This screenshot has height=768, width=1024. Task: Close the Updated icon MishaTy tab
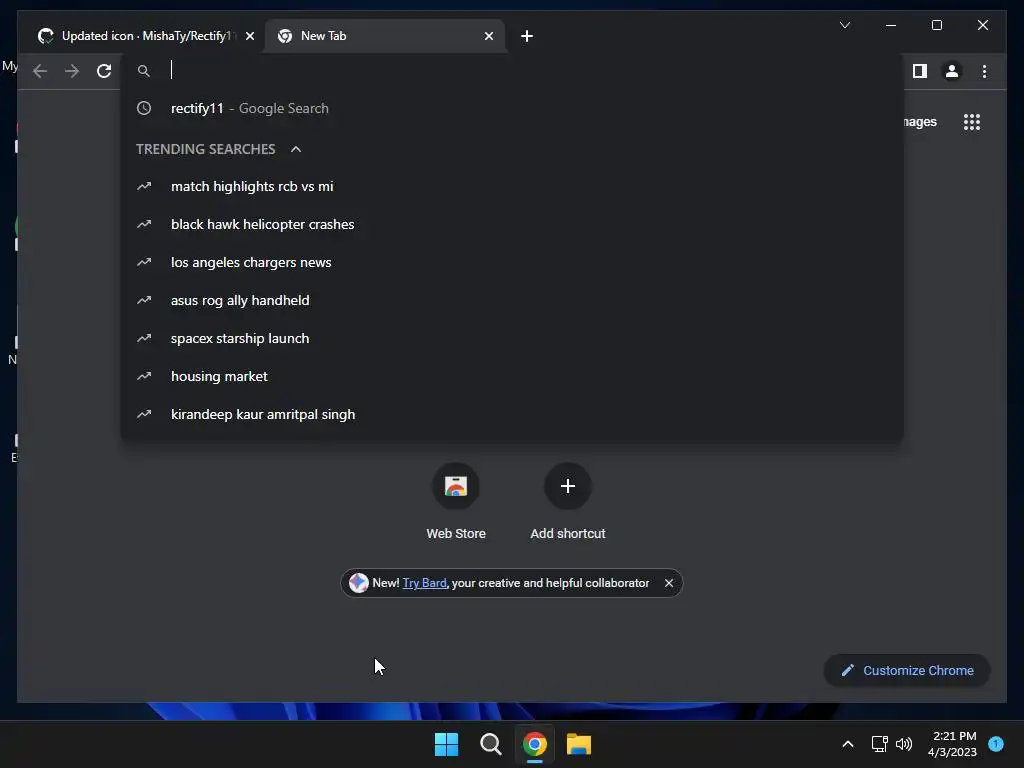tap(249, 36)
